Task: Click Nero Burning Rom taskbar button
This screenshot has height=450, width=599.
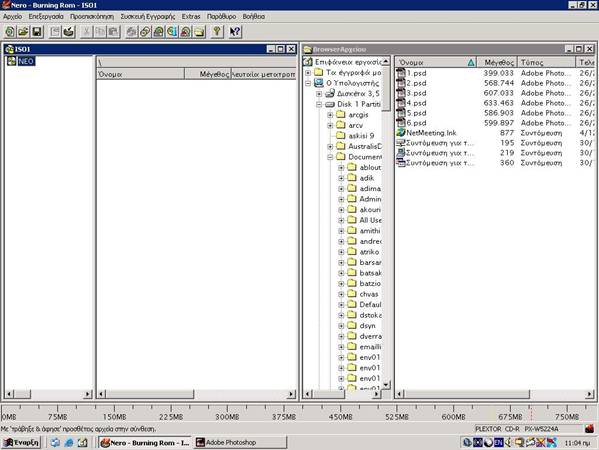Action: pyautogui.click(x=145, y=443)
